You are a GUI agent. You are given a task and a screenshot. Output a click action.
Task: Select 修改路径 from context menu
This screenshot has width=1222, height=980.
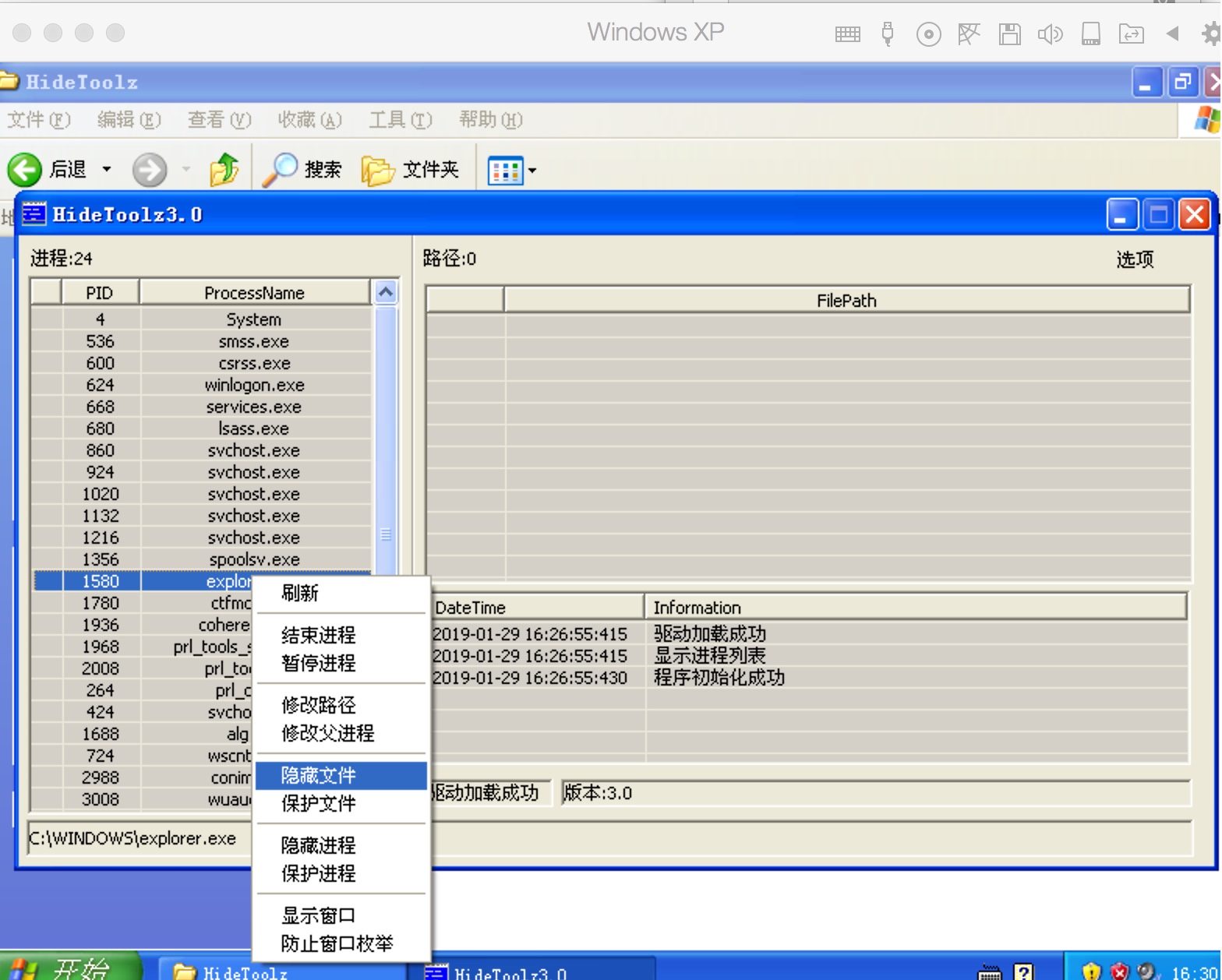point(341,705)
